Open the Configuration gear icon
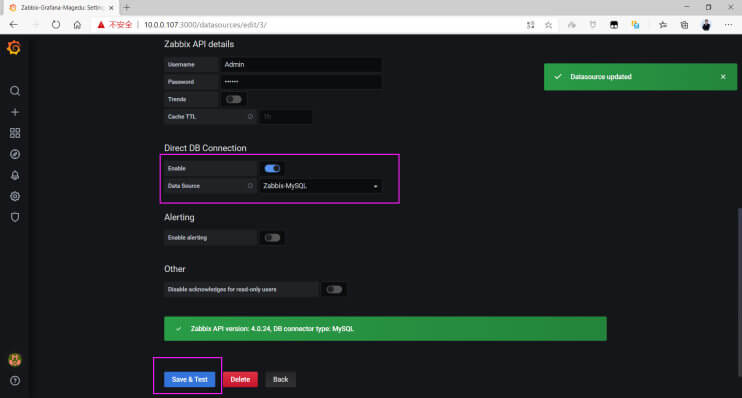 point(15,196)
